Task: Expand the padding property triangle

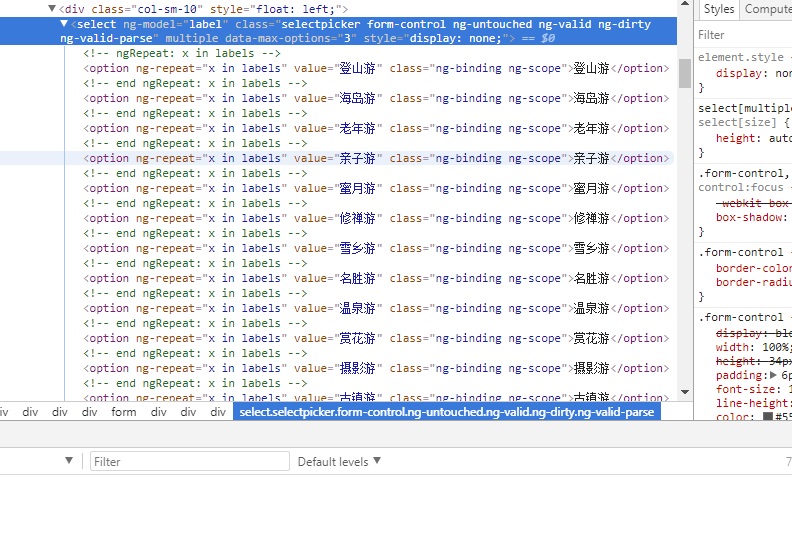Action: [773, 375]
